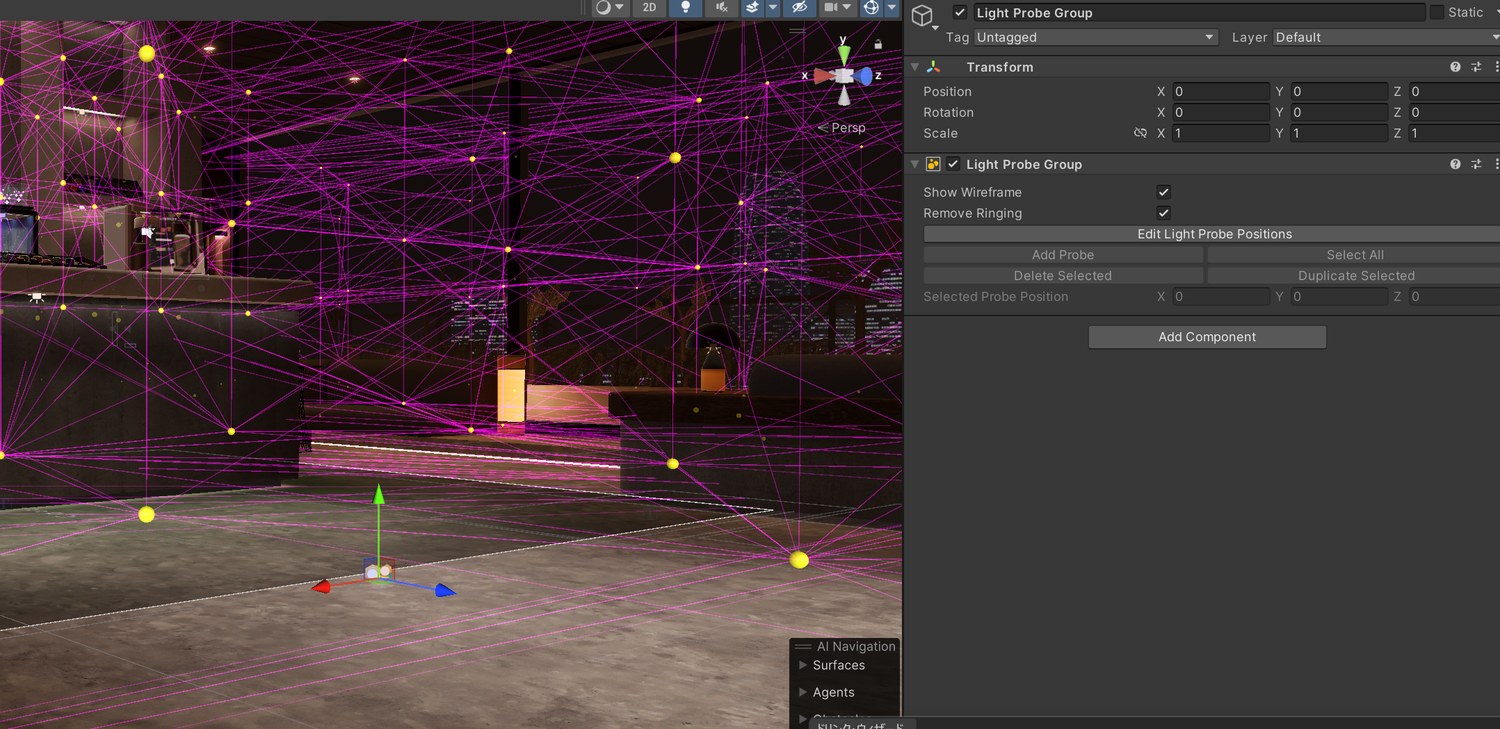
Task: Click the Transform component axes icon
Action: click(x=934, y=67)
